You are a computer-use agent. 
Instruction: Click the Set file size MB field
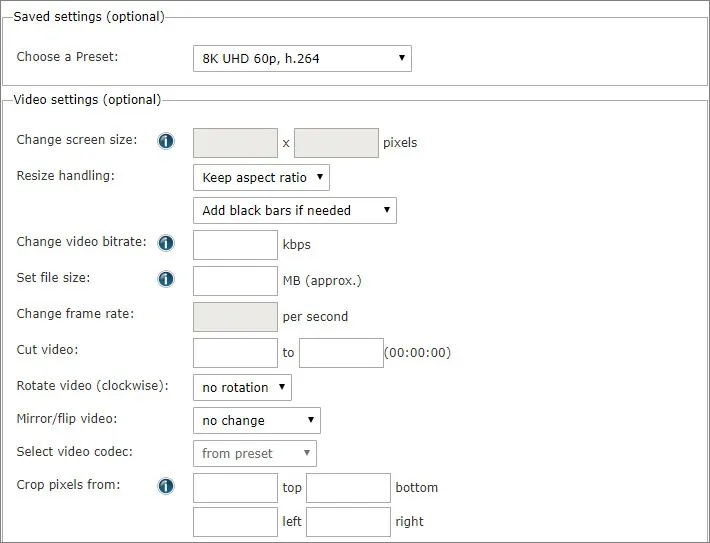[x=235, y=281]
